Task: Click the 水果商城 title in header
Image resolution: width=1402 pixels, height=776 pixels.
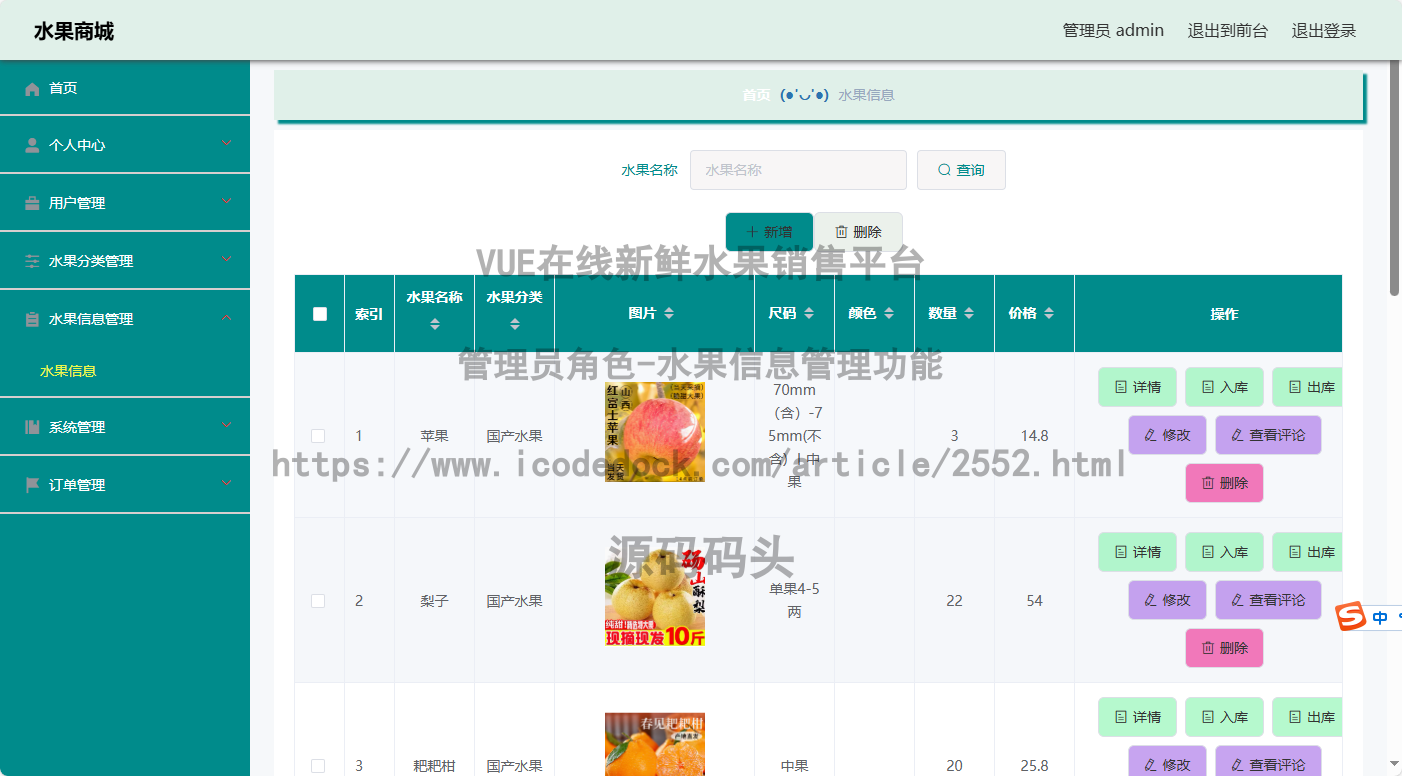Action: [x=74, y=31]
